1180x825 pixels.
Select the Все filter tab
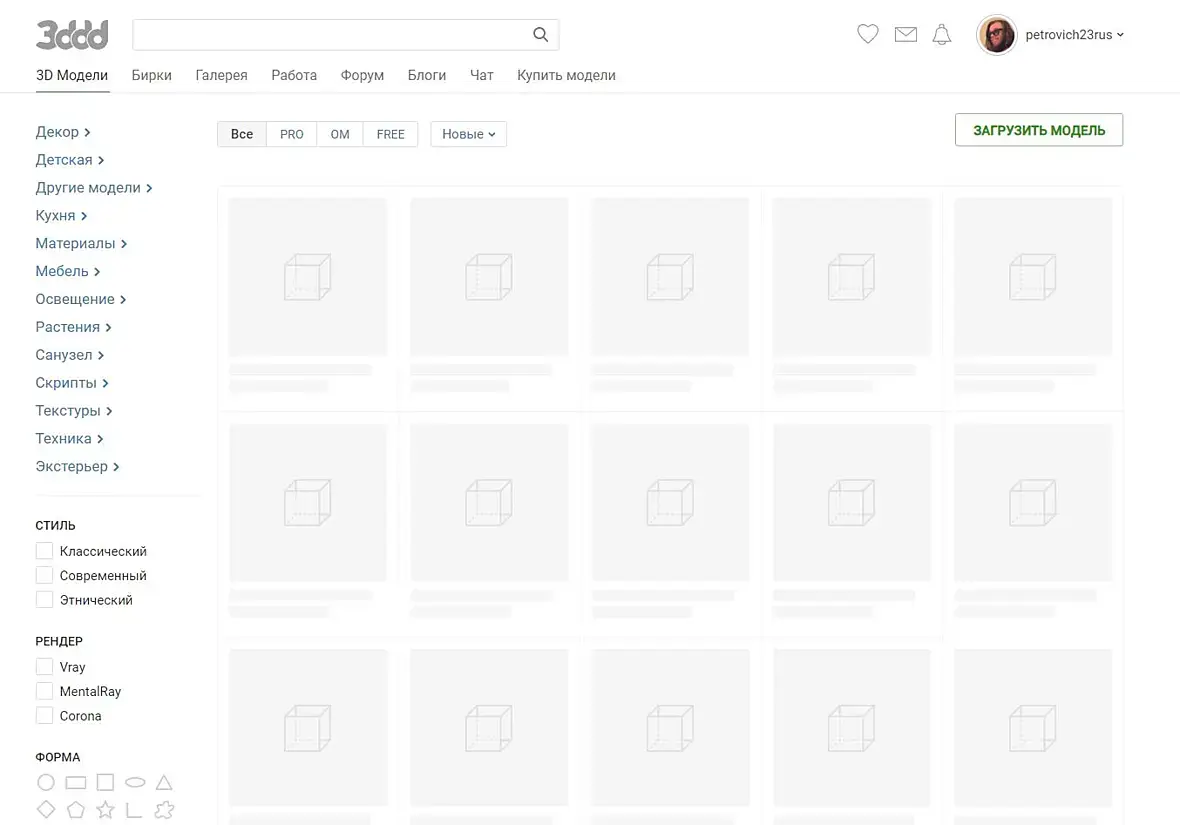tap(242, 134)
